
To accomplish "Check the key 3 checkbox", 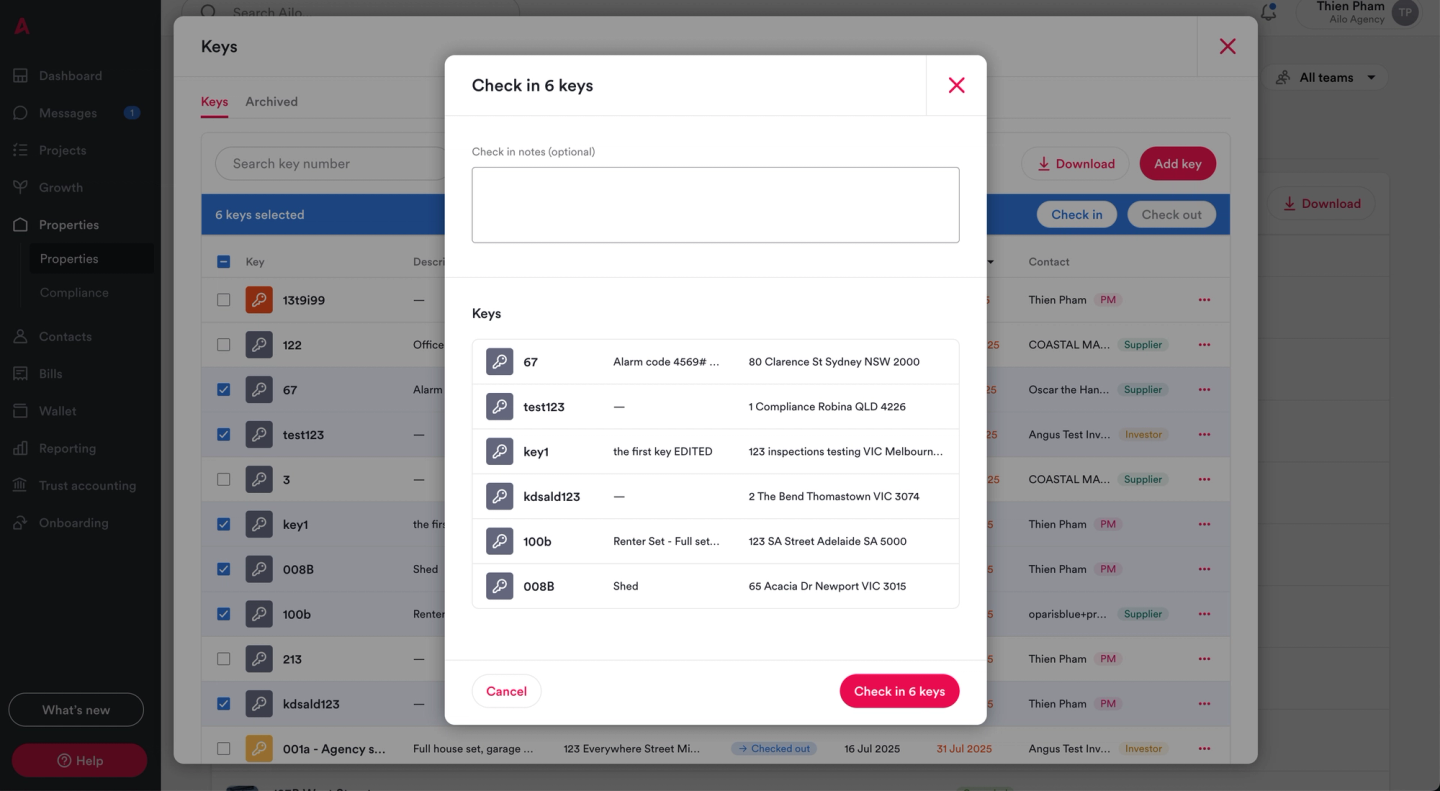I will click(223, 479).
